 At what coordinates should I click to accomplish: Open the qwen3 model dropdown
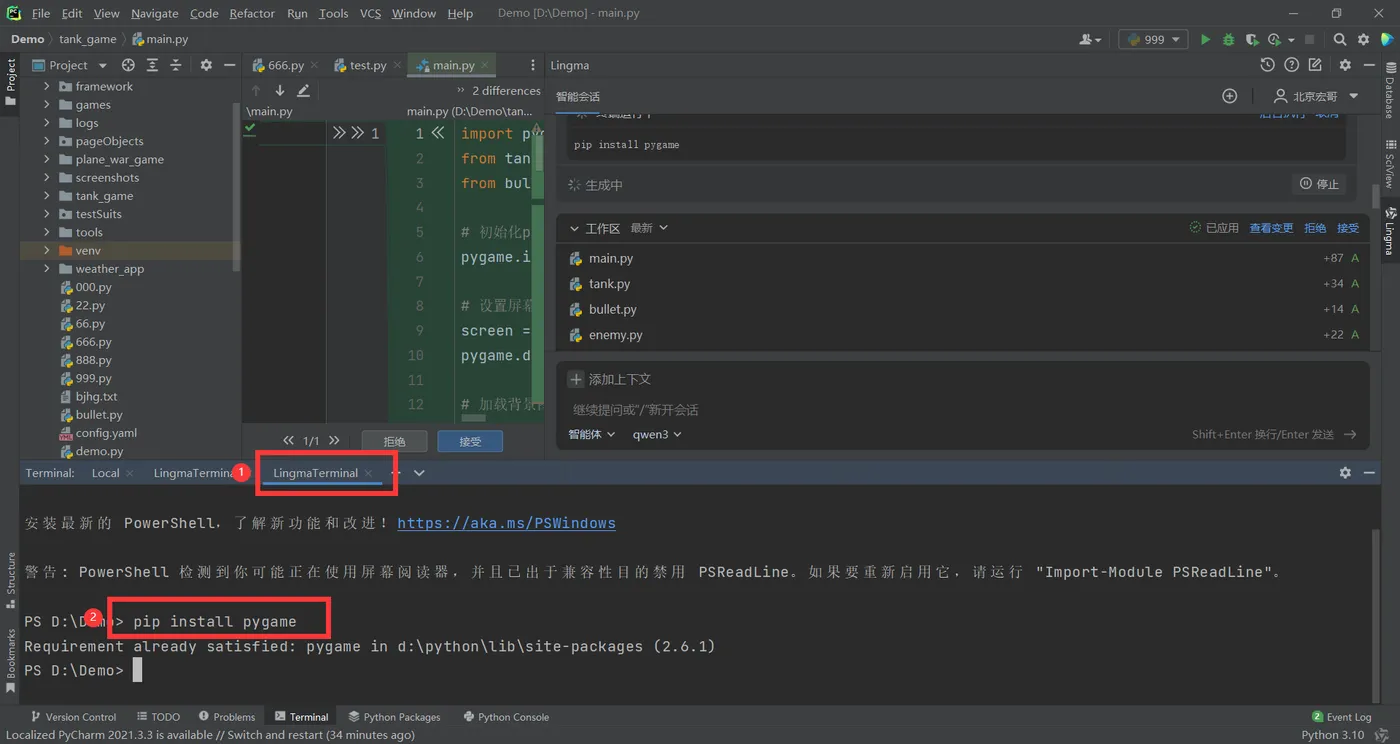coord(657,435)
